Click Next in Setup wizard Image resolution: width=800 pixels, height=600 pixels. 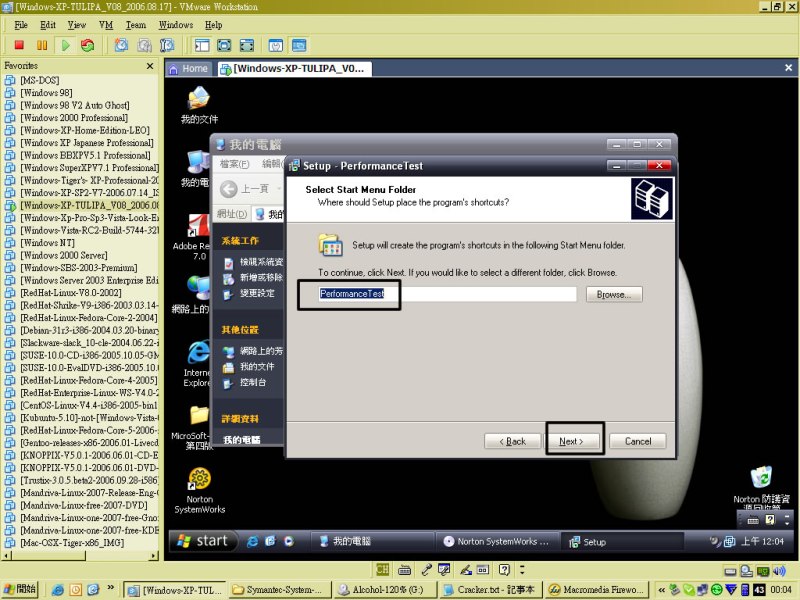[x=571, y=441]
